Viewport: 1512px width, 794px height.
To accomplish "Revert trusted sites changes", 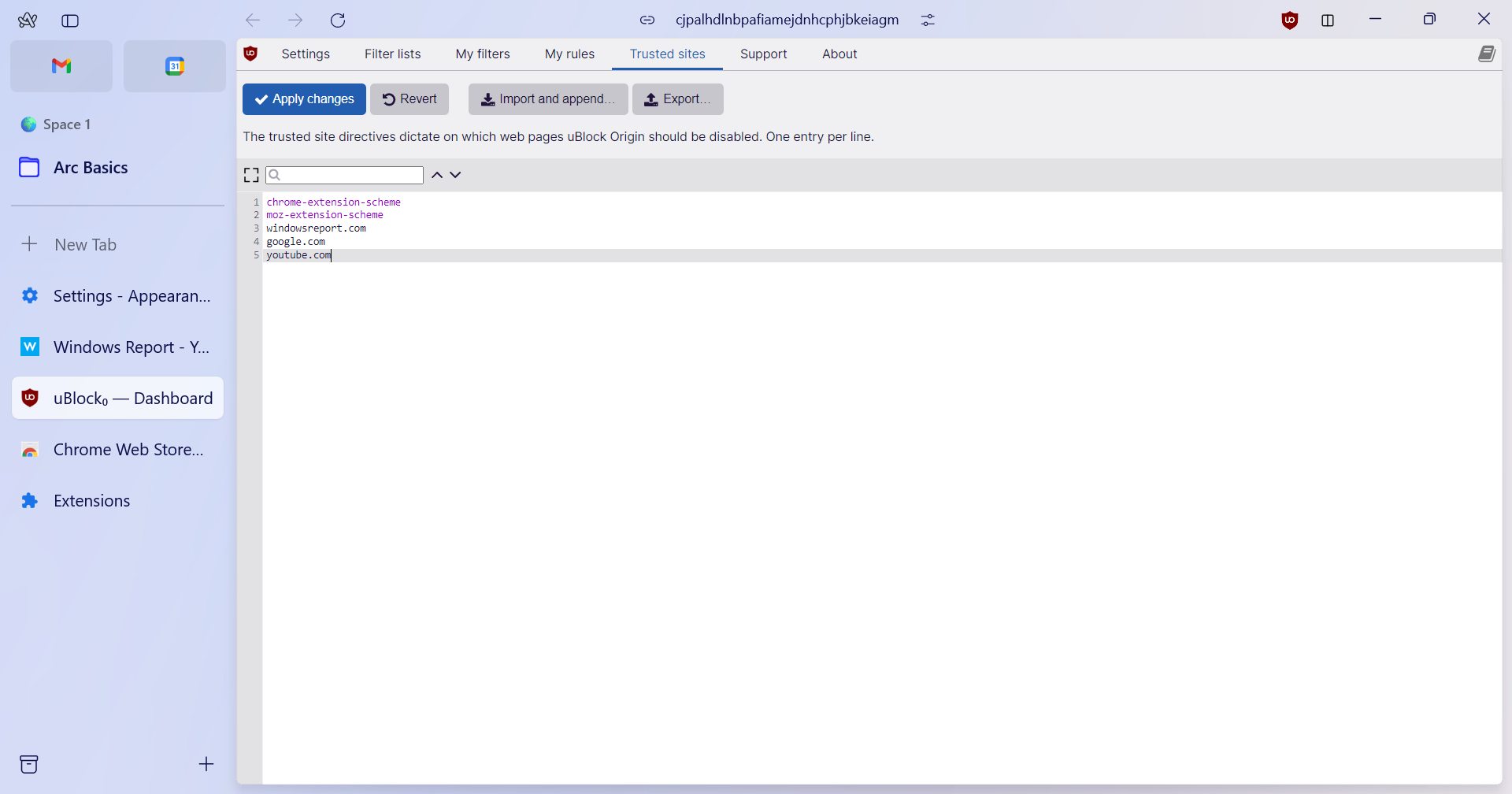I will tap(409, 99).
